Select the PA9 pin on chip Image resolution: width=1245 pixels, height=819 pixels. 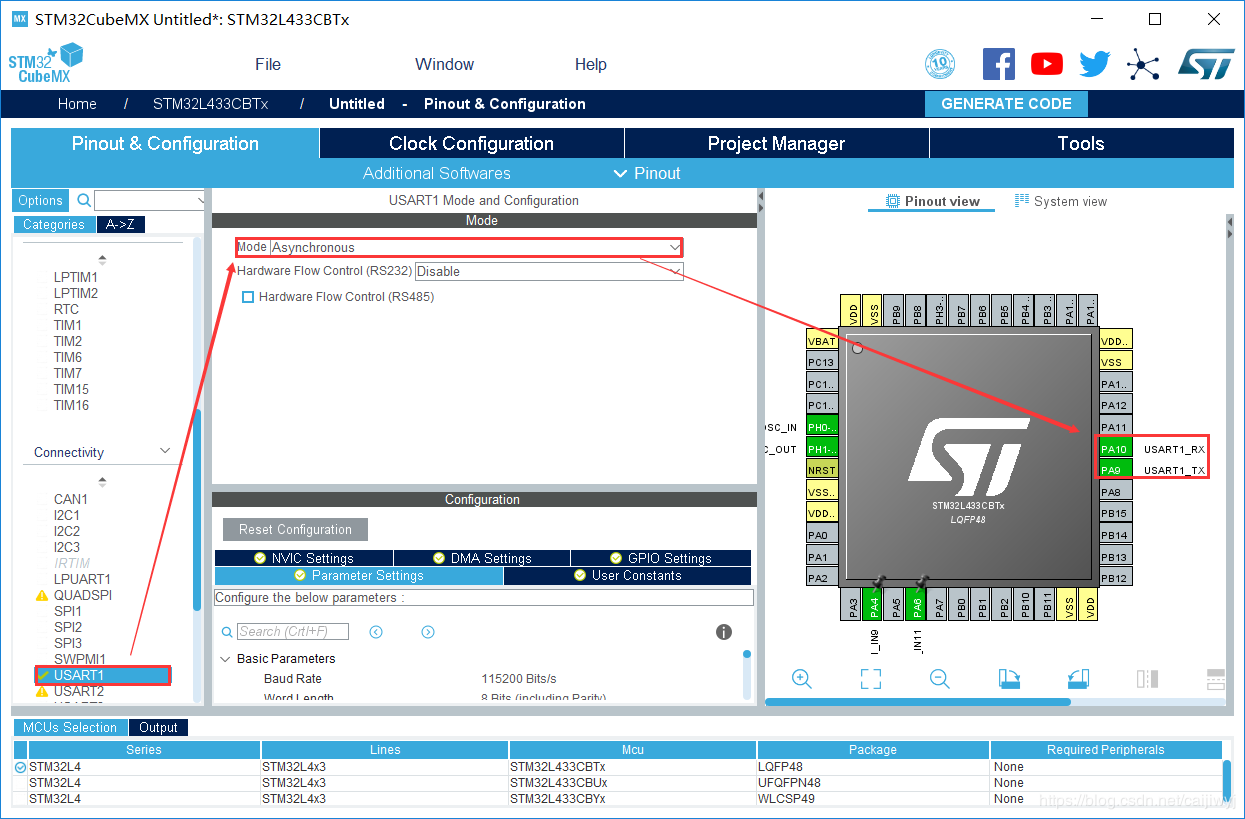pos(1115,470)
